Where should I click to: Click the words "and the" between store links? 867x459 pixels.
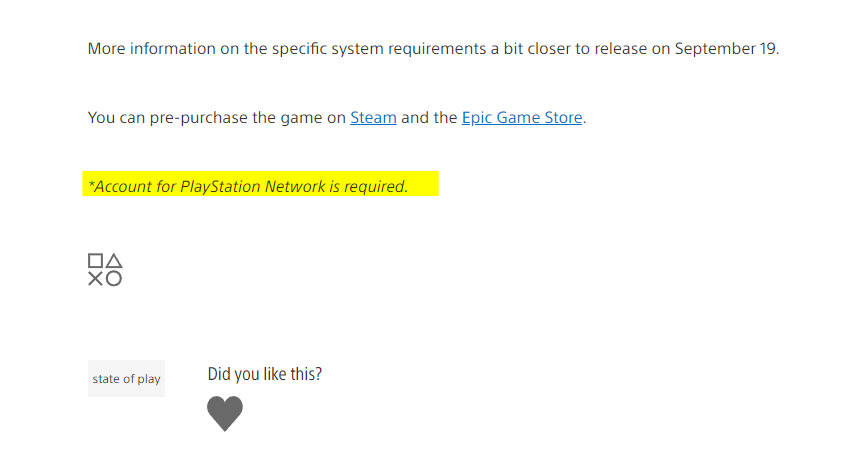pyautogui.click(x=429, y=117)
